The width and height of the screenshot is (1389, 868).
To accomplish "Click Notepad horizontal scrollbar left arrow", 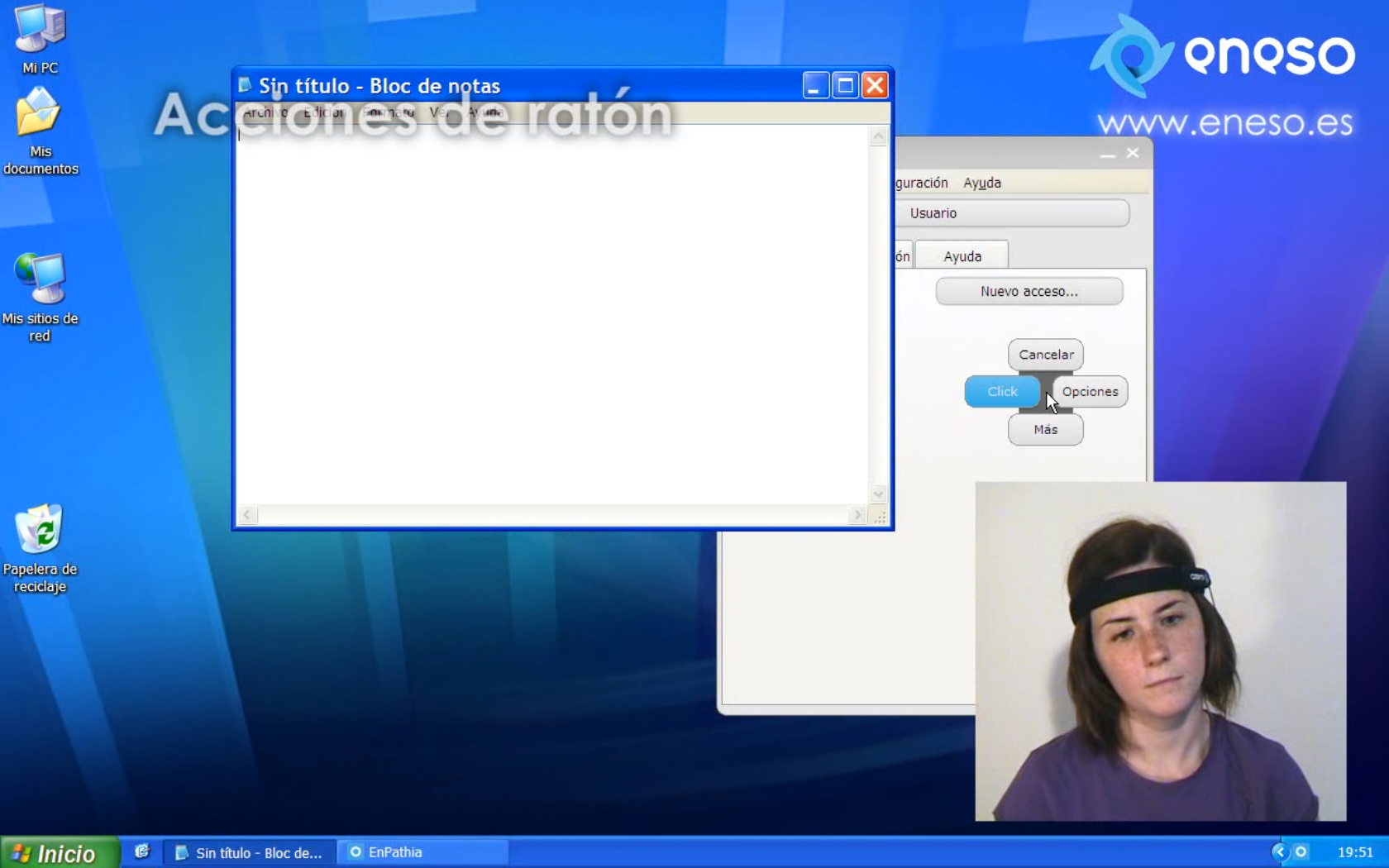I will point(247,515).
